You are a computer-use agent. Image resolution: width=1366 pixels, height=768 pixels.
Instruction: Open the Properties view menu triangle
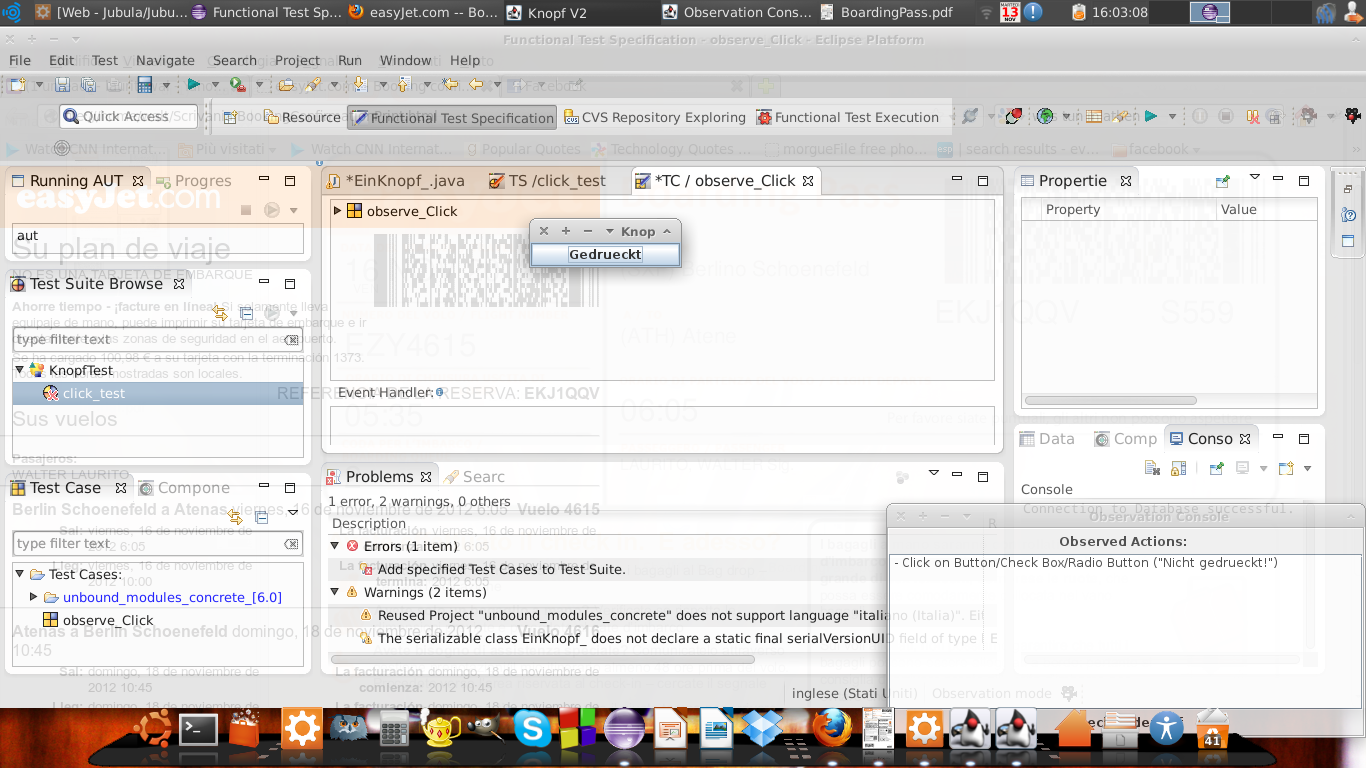1255,177
